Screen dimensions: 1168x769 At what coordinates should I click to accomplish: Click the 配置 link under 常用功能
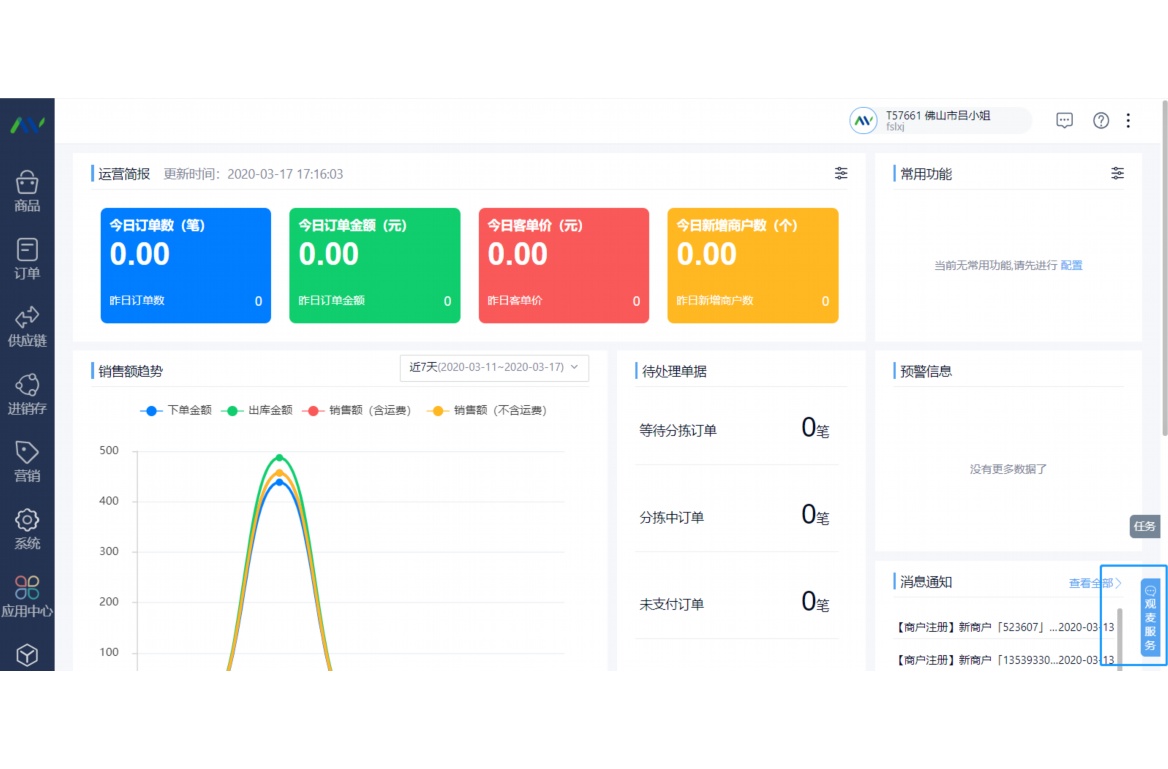pyautogui.click(x=1071, y=266)
